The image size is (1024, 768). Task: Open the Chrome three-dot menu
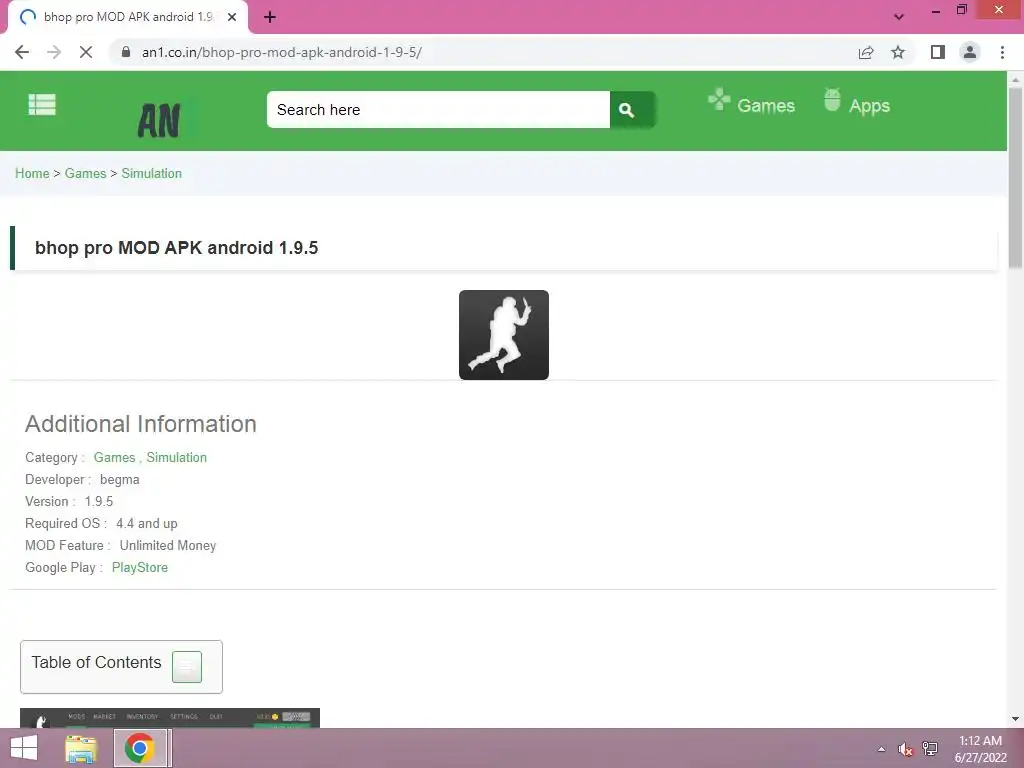1002,52
